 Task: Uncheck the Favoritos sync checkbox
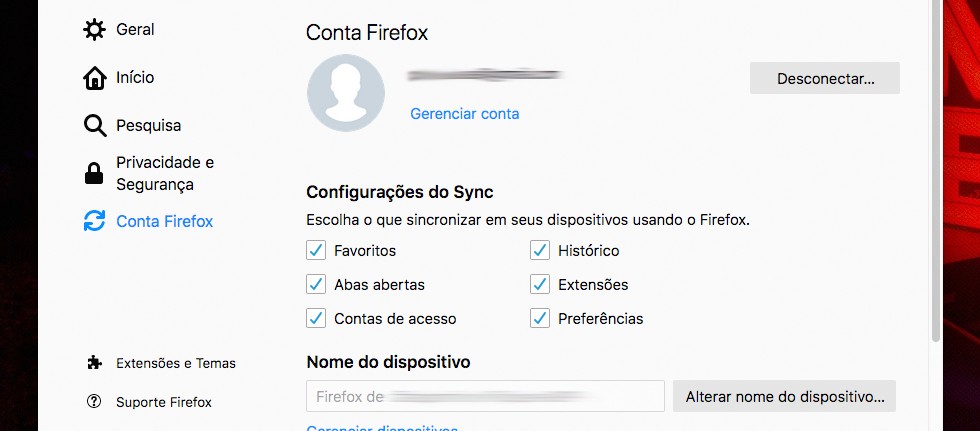tap(316, 250)
